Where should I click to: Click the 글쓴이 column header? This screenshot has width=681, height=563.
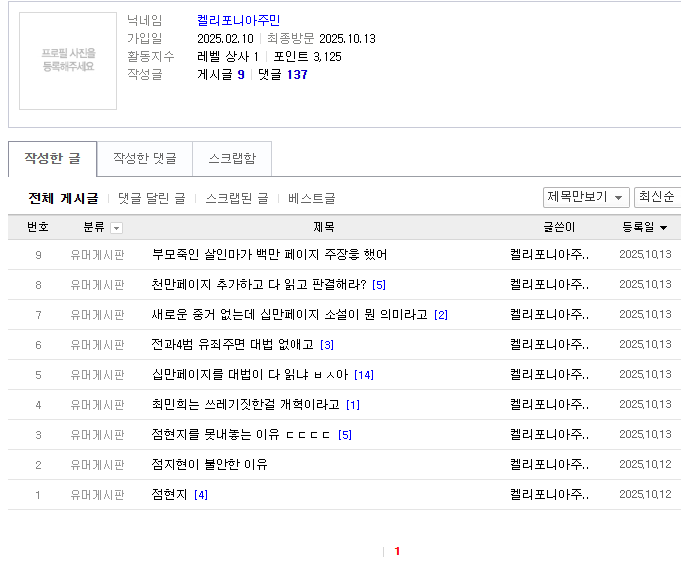pos(559,227)
